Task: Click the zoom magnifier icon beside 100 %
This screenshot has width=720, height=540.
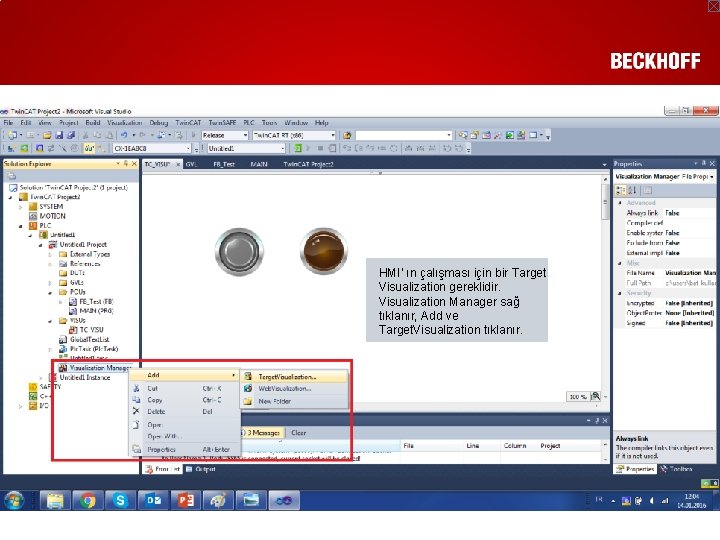Action: coord(596,396)
